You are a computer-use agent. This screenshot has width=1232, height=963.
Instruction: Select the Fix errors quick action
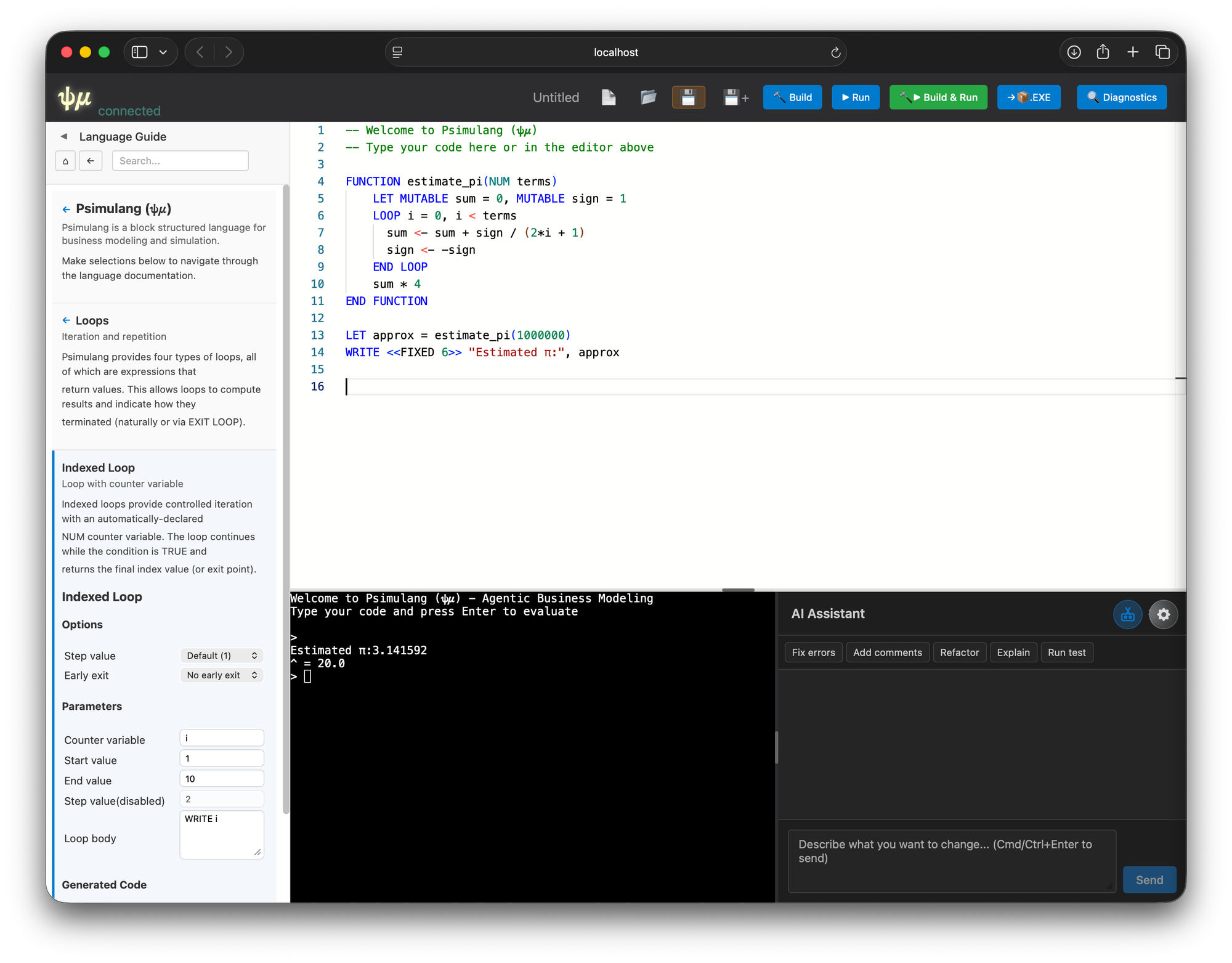point(813,652)
